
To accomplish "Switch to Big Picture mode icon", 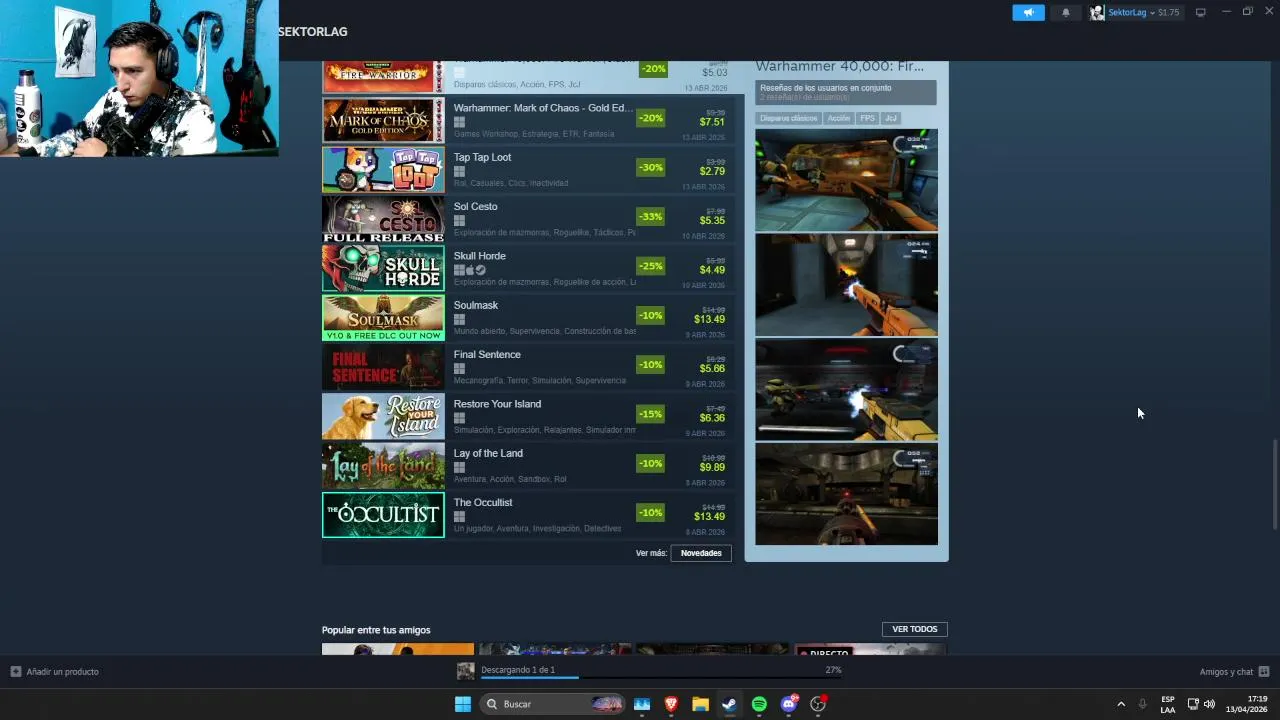I will 1201,13.
